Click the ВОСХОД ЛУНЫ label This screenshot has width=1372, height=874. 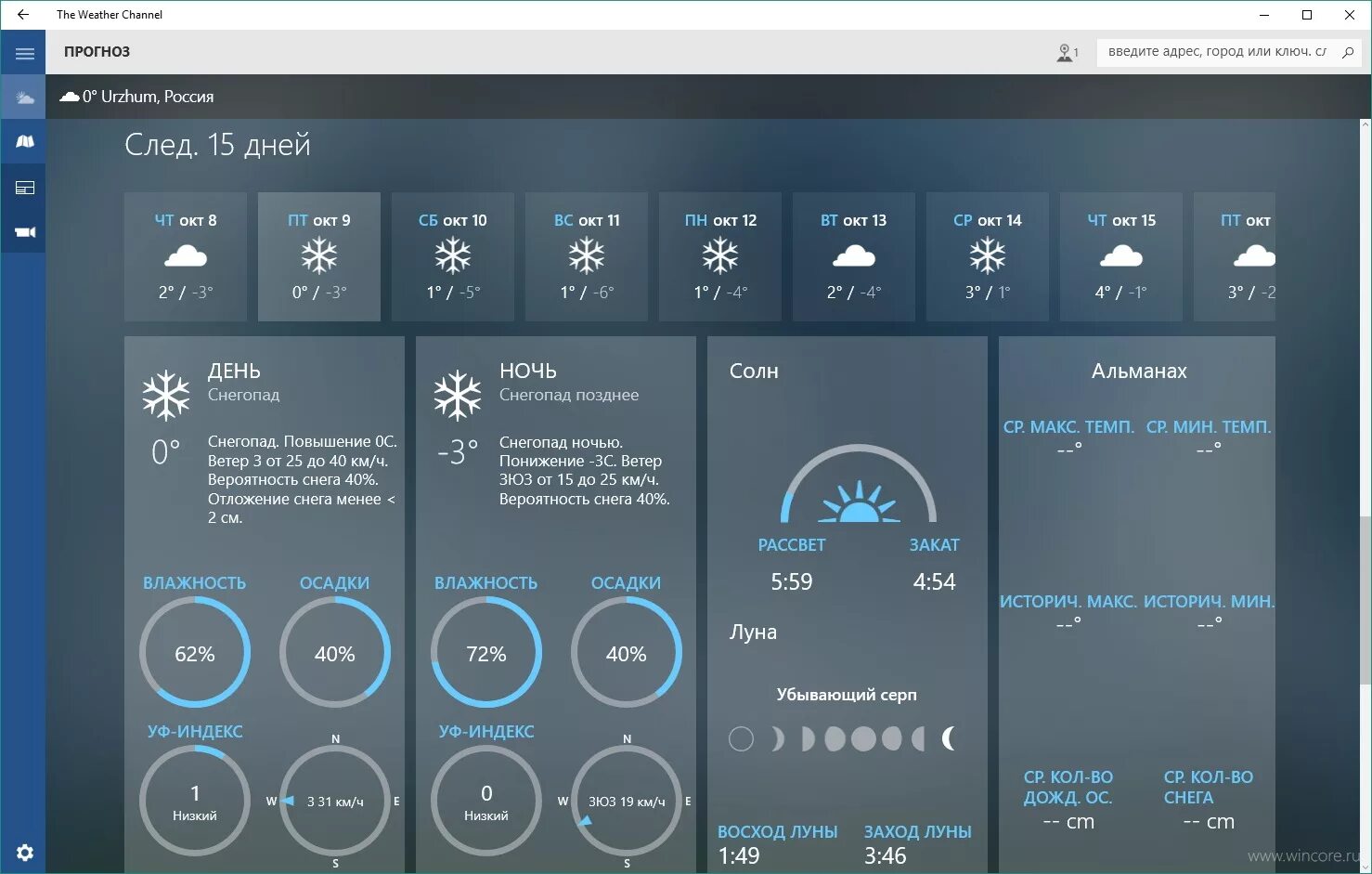778,831
